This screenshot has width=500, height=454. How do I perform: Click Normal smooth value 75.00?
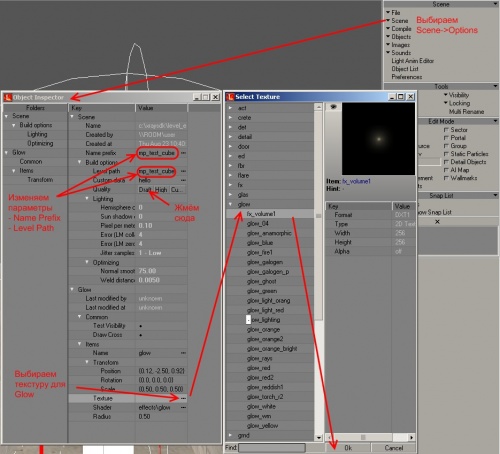click(147, 271)
